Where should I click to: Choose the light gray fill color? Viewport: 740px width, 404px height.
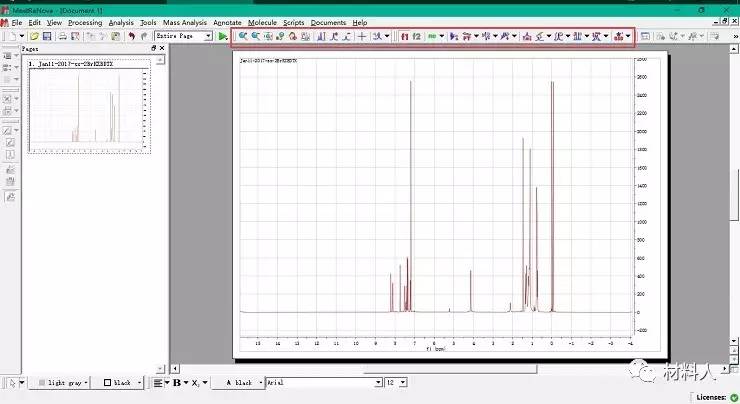[62, 382]
